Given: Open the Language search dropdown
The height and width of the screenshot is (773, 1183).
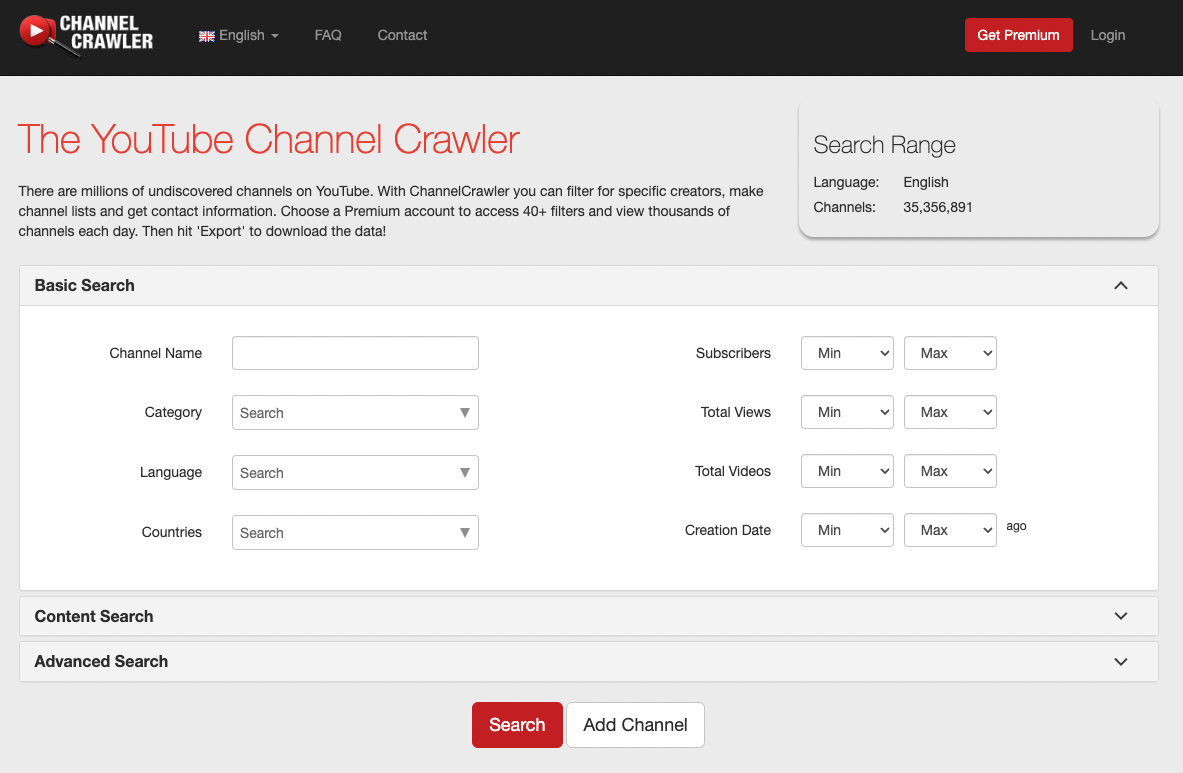Looking at the screenshot, I should click(x=354, y=472).
